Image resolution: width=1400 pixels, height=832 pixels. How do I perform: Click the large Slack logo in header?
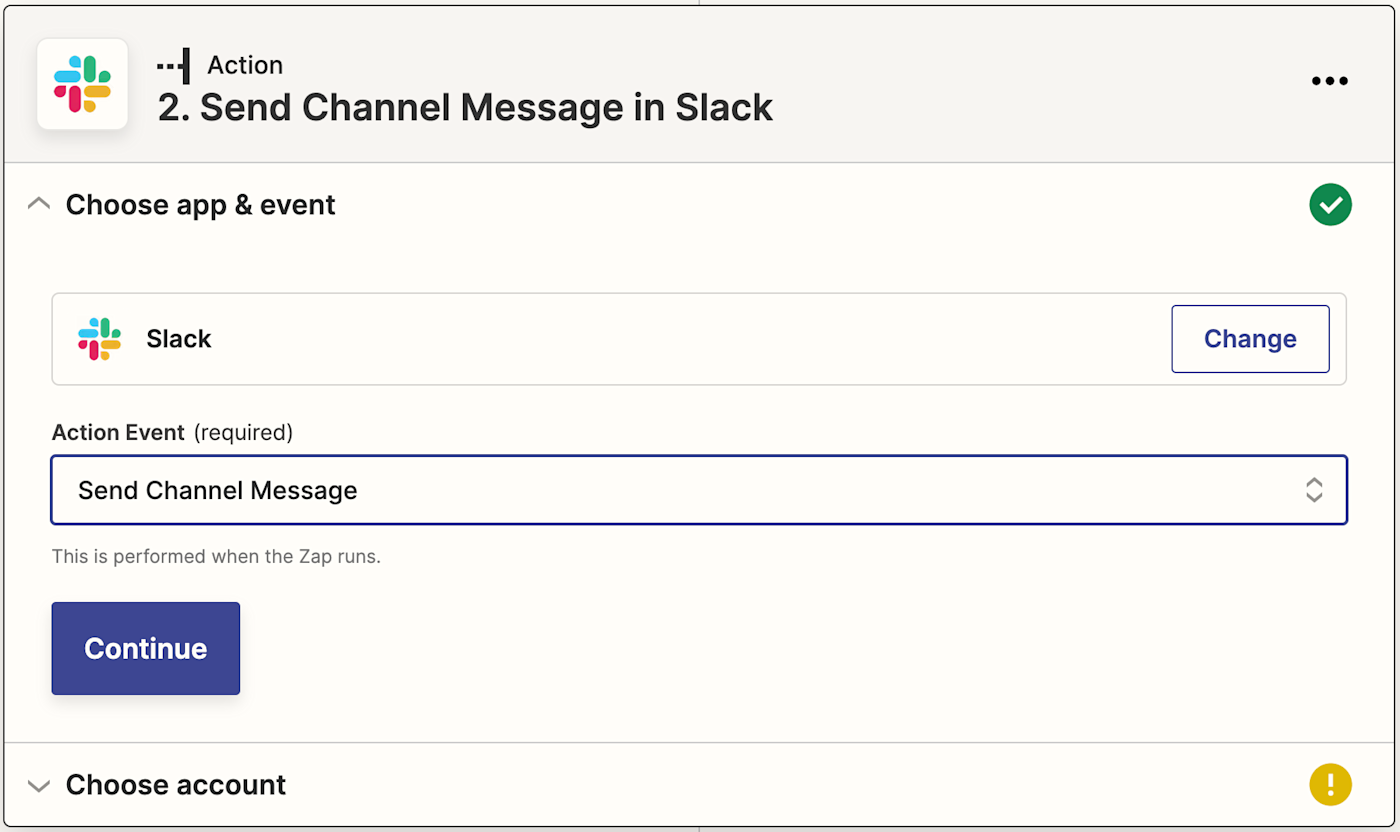click(82, 84)
